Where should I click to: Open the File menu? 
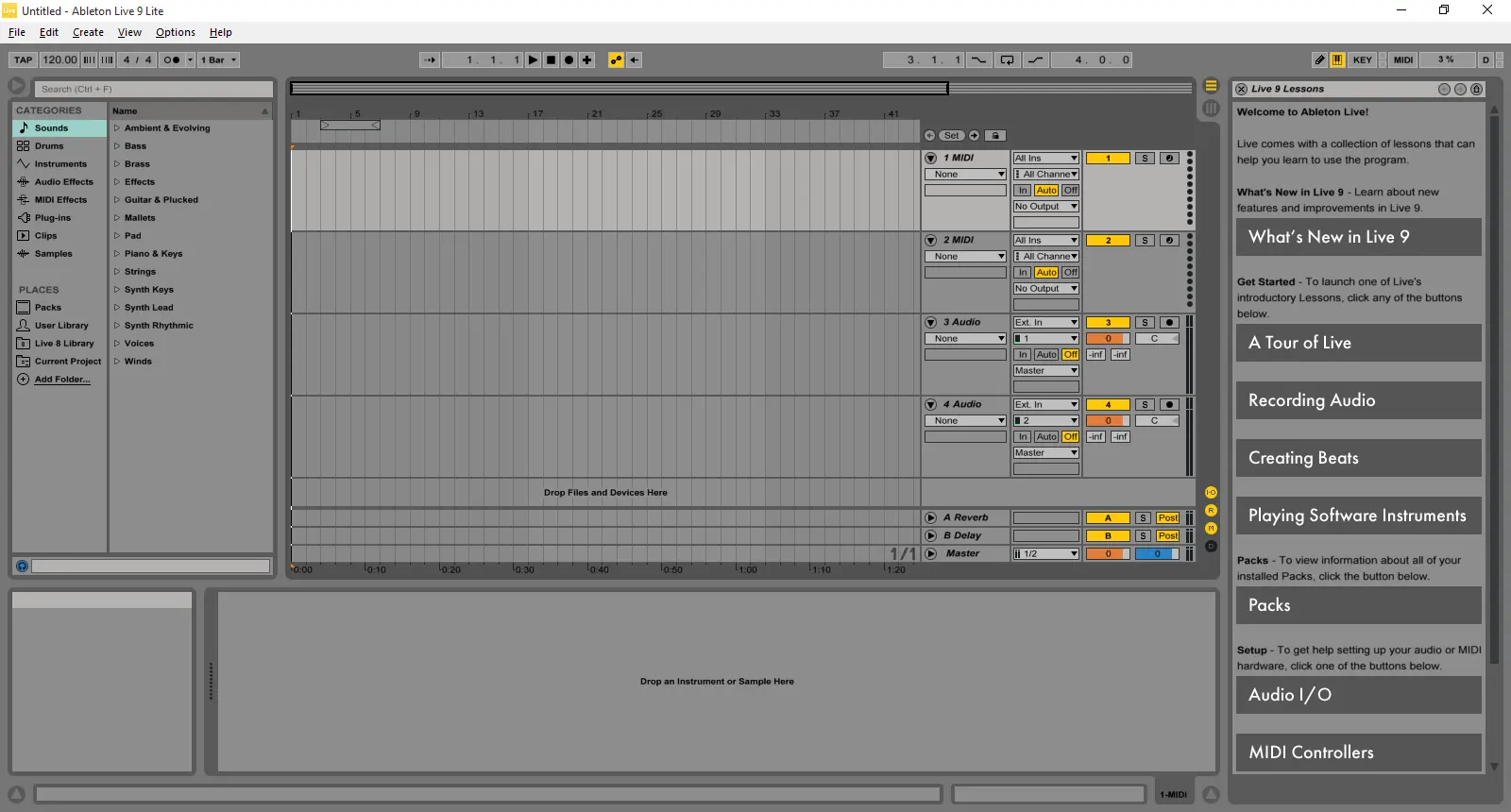coord(17,32)
